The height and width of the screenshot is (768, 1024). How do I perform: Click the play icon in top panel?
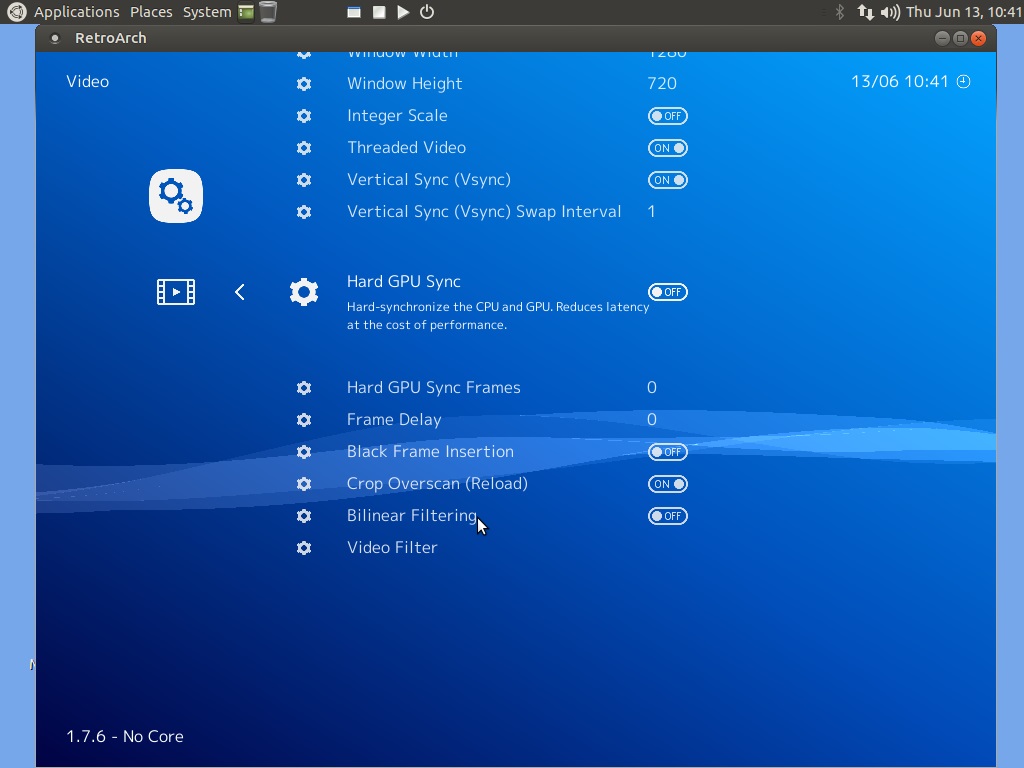[x=403, y=12]
